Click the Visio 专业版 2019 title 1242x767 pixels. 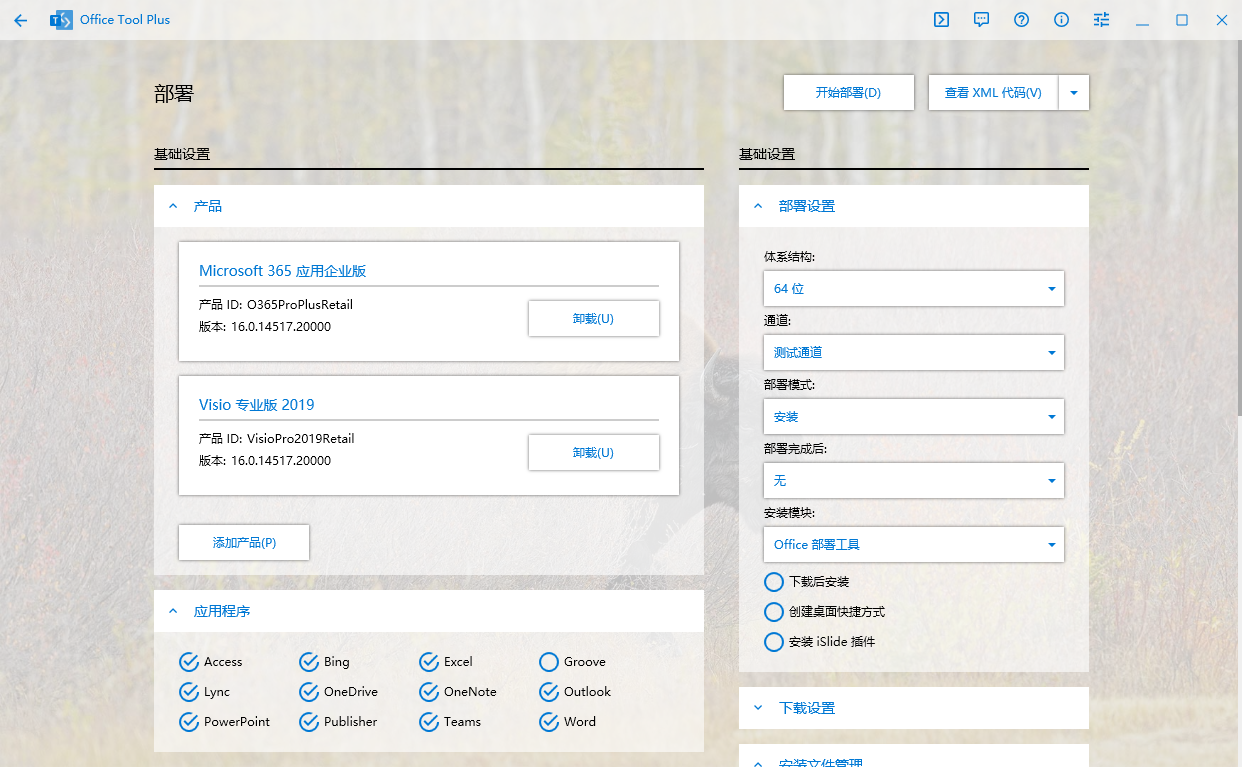click(256, 405)
